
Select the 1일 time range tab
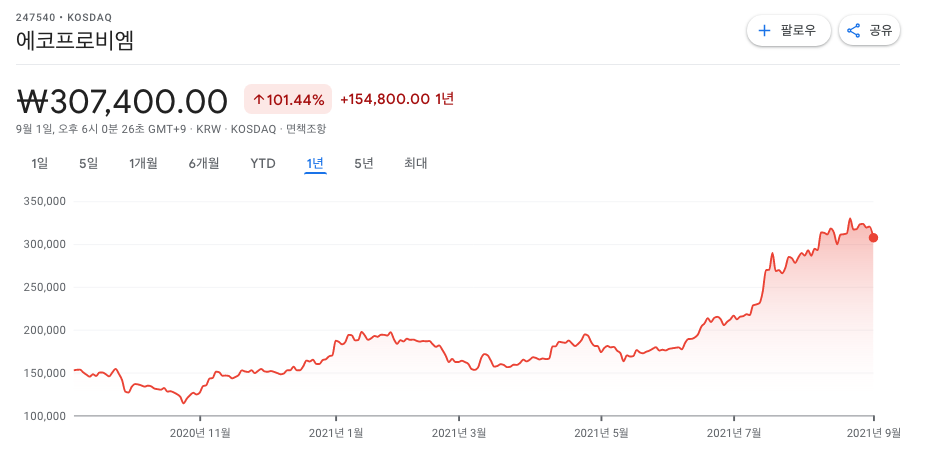(x=39, y=164)
